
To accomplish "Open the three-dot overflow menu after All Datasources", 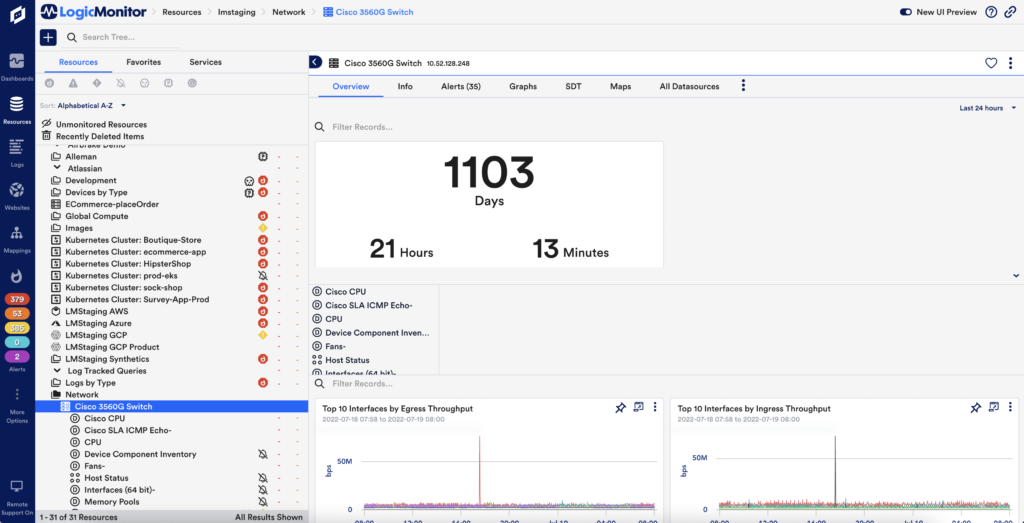I will tap(743, 86).
